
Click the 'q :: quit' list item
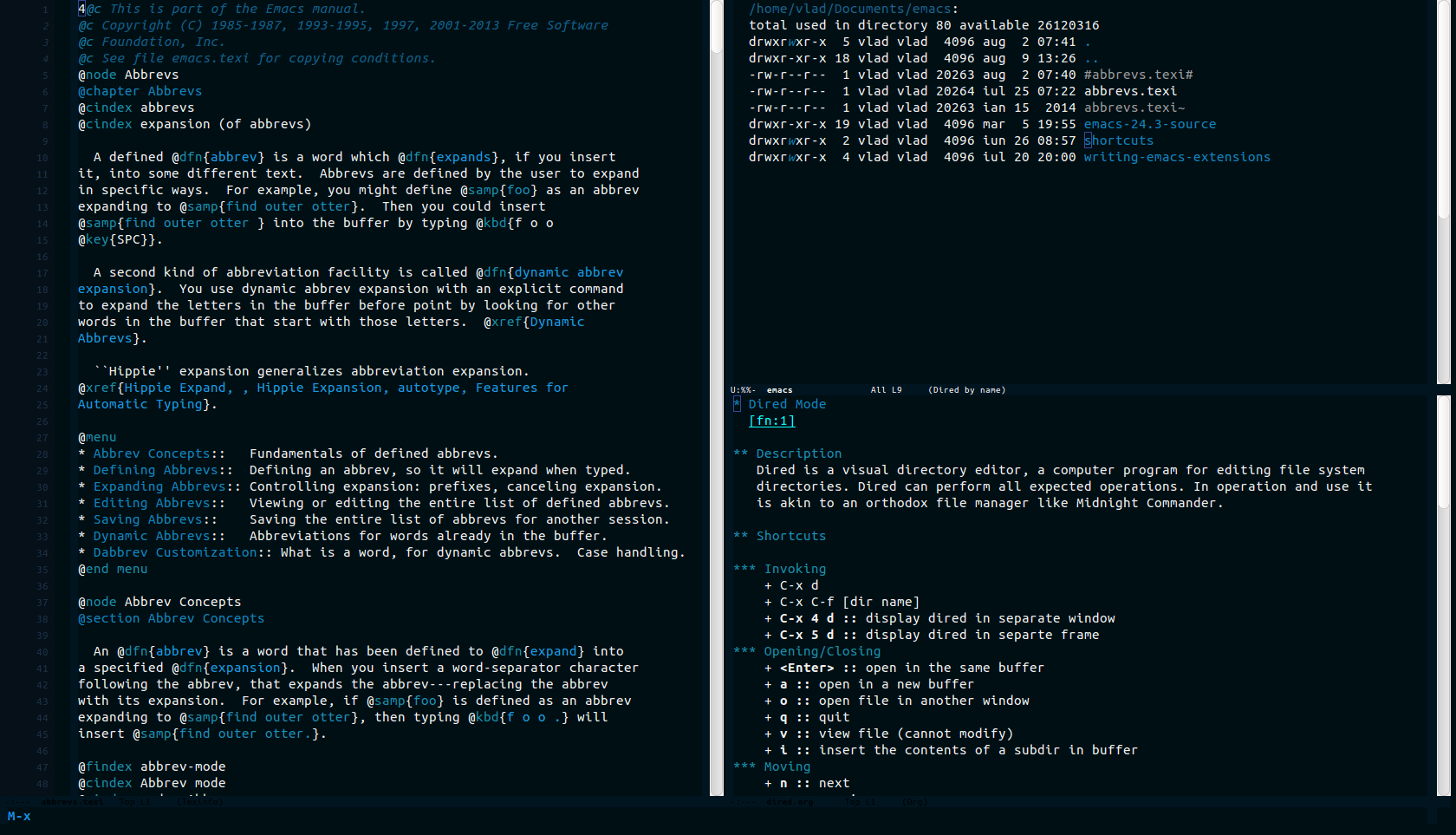click(807, 717)
